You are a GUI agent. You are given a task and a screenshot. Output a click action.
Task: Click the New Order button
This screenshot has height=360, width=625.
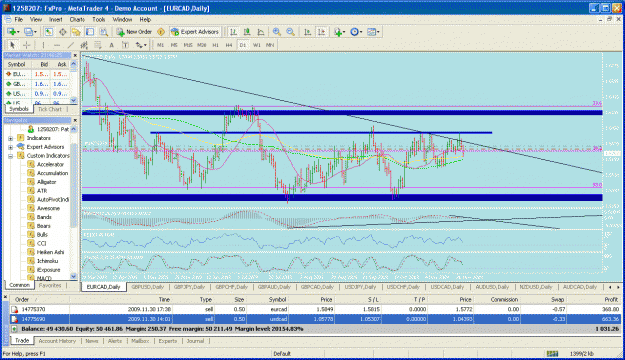coord(134,32)
